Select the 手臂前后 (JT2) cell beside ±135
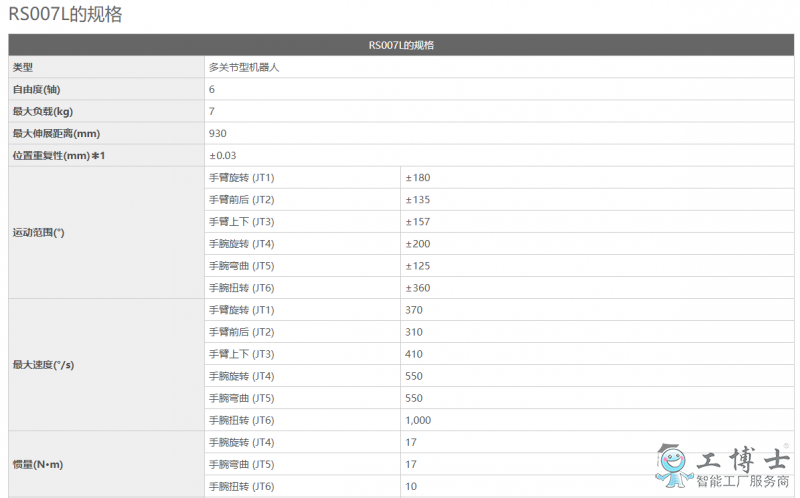The height and width of the screenshot is (498, 800). pyautogui.click(x=241, y=199)
